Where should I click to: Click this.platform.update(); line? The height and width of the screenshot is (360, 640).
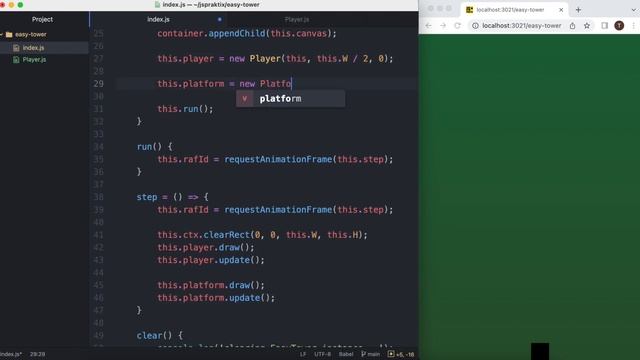[216, 298]
